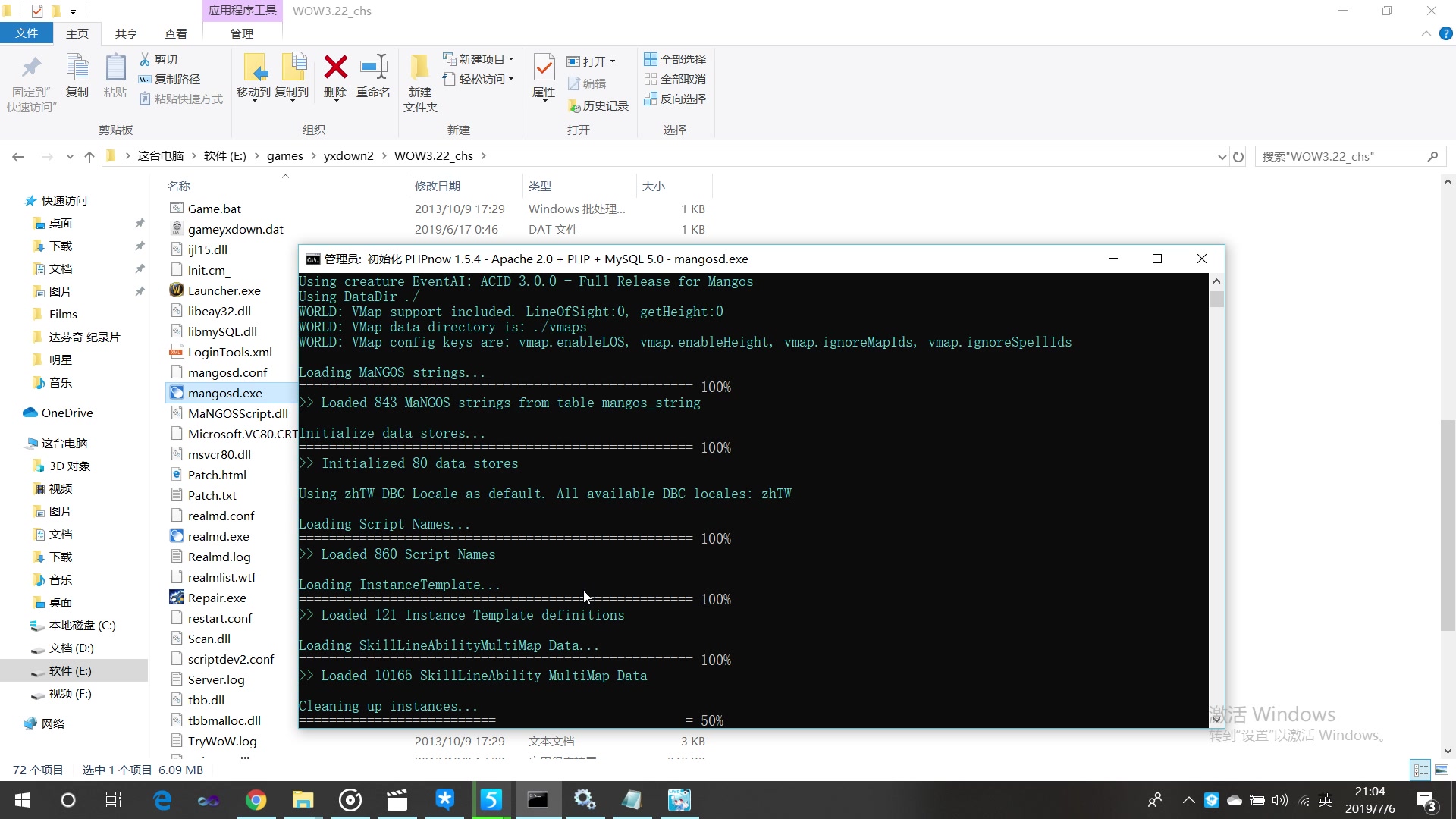
Task: Open Microsoft Edge from the taskbar
Action: tap(162, 800)
